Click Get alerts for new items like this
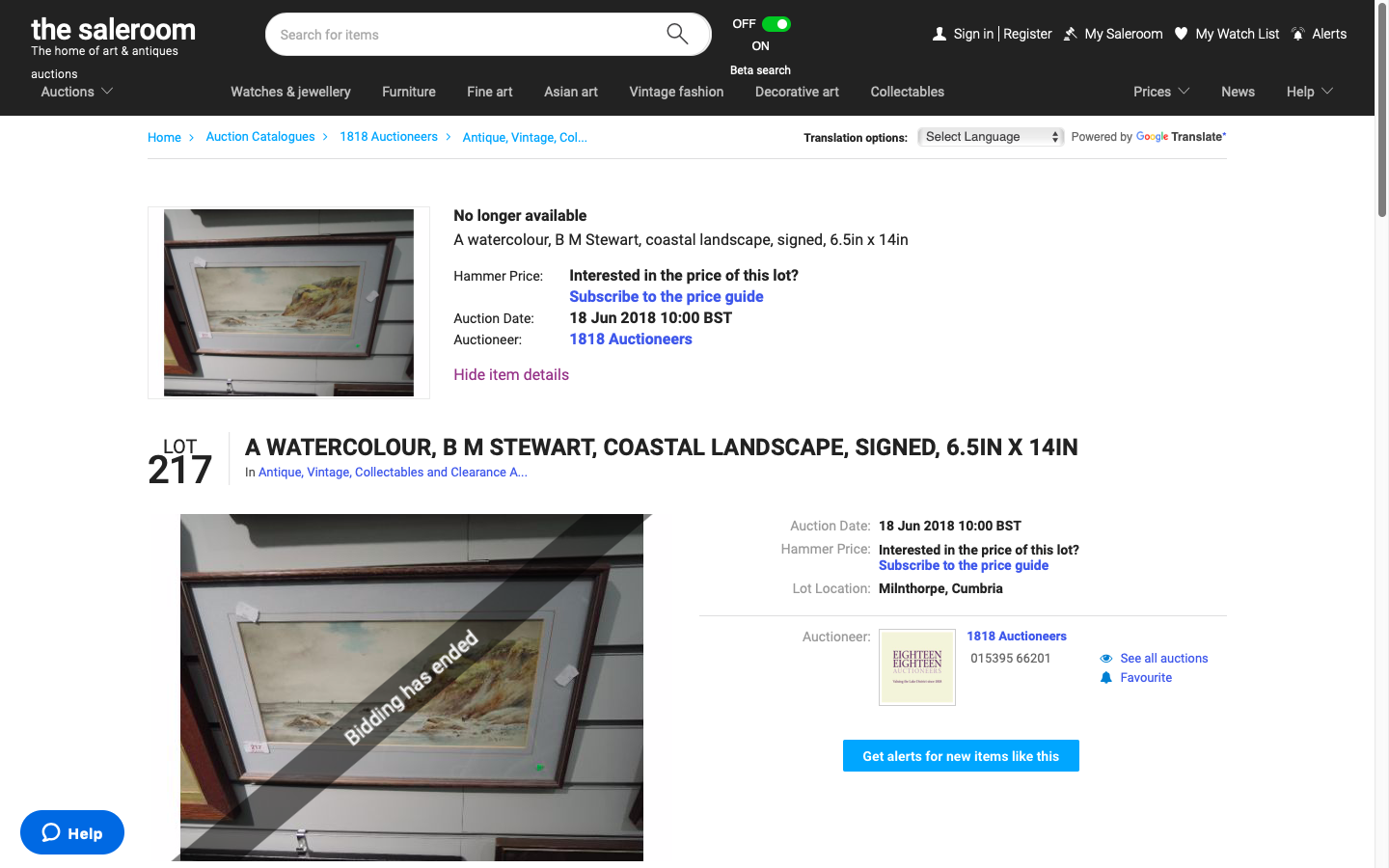Screen dimensions: 1389x868 961,756
